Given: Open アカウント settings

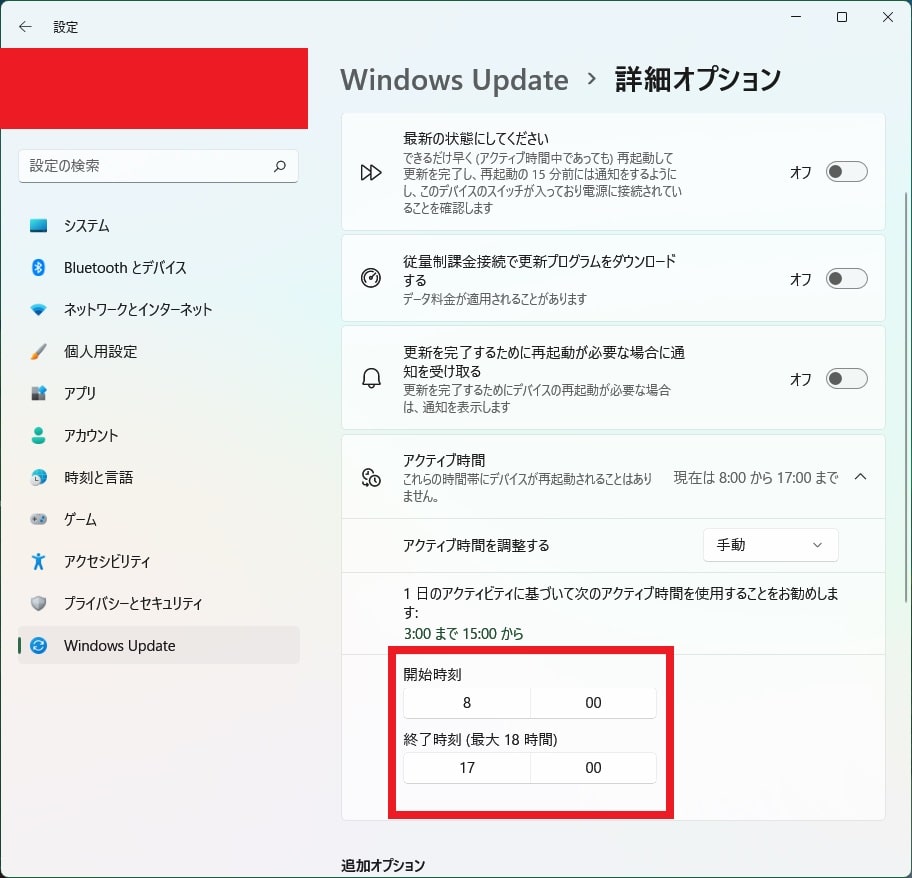Looking at the screenshot, I should (x=159, y=436).
